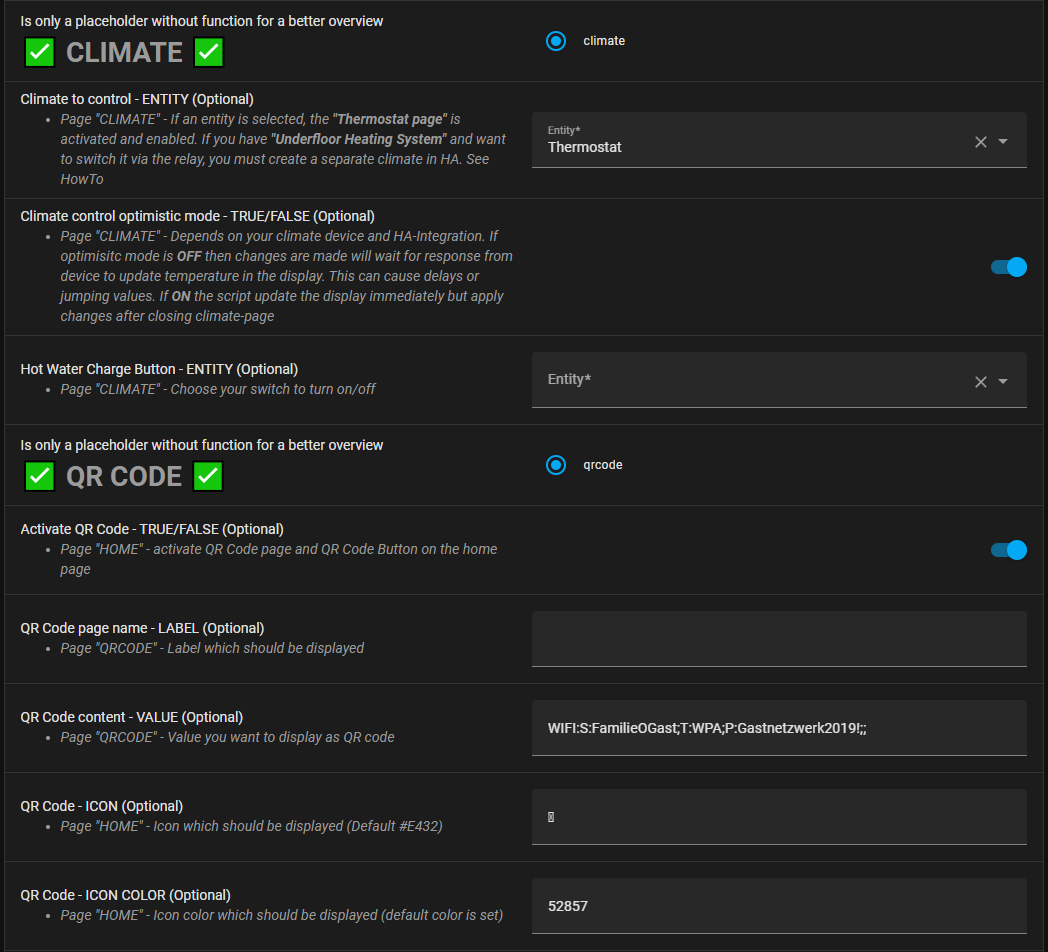Image resolution: width=1048 pixels, height=952 pixels.
Task: Click the Hot Water Charge Entity placeholder text
Action: pyautogui.click(x=569, y=380)
